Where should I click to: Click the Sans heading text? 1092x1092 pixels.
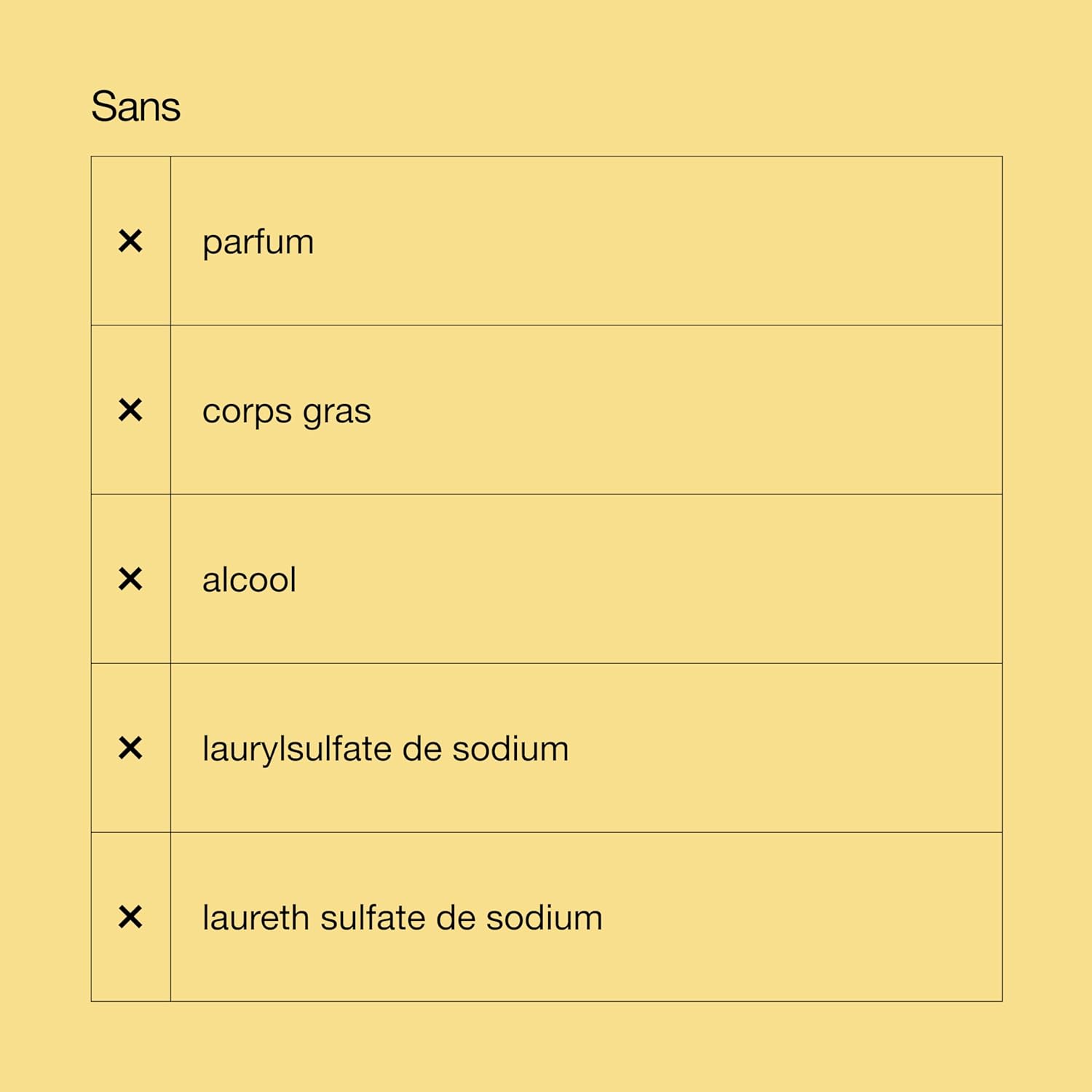point(135,107)
